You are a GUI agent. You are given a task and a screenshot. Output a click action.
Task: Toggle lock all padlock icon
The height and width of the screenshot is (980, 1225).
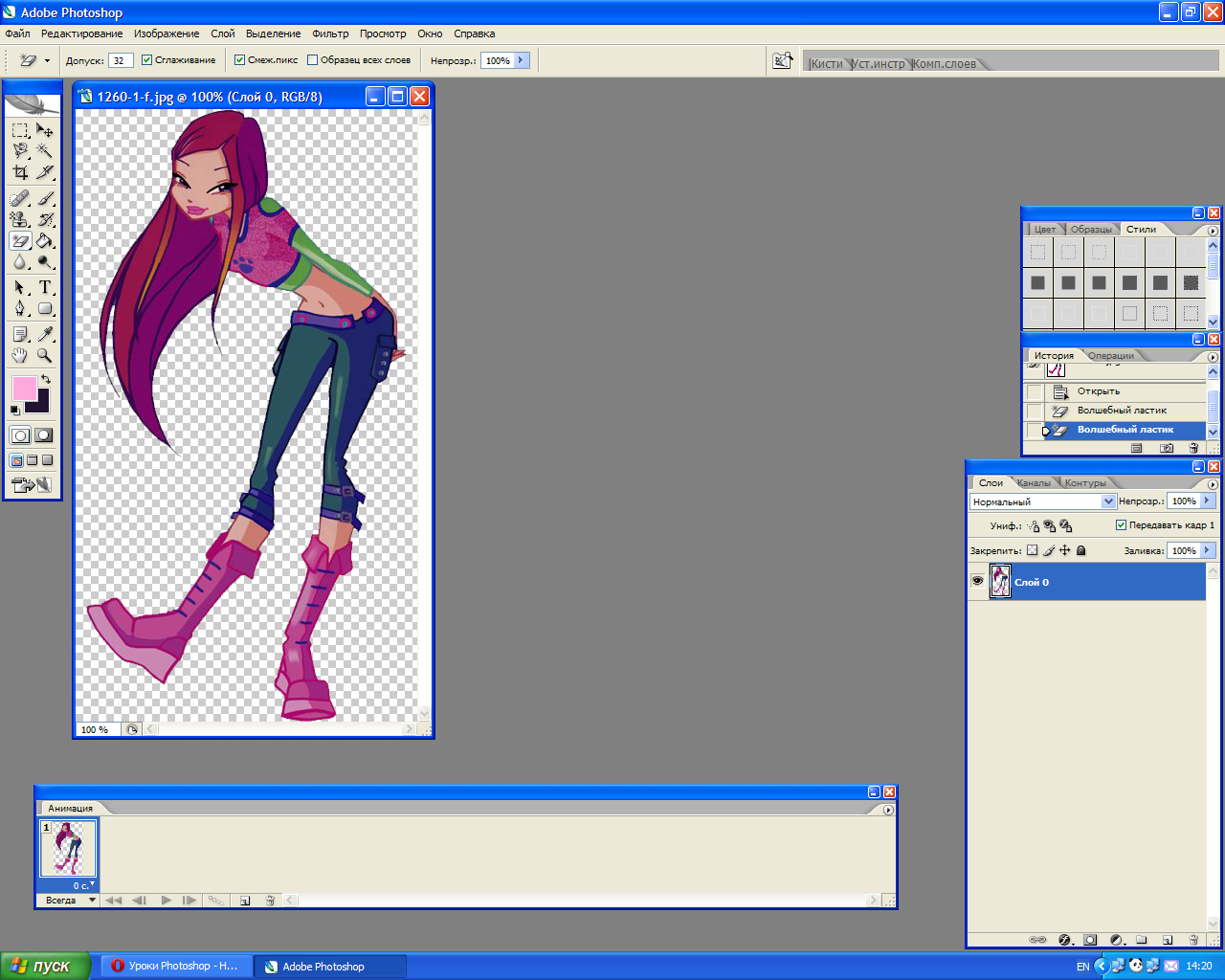1080,550
